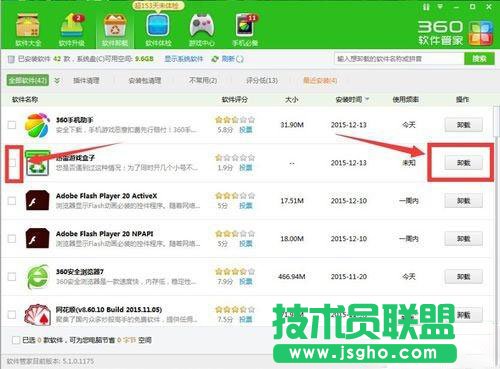Click the Adobe Flash Player 20 NPAPI icon

37,238
